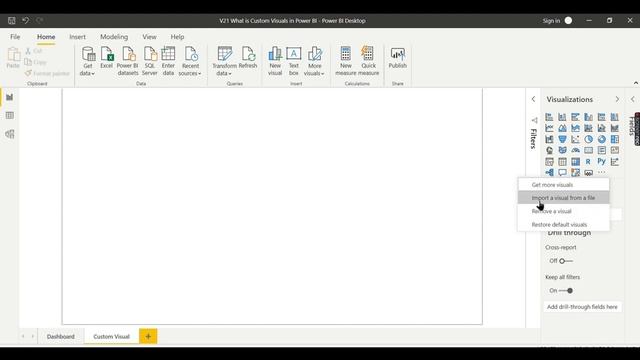Select the Table visual
The height and width of the screenshot is (360, 640).
pos(562,162)
